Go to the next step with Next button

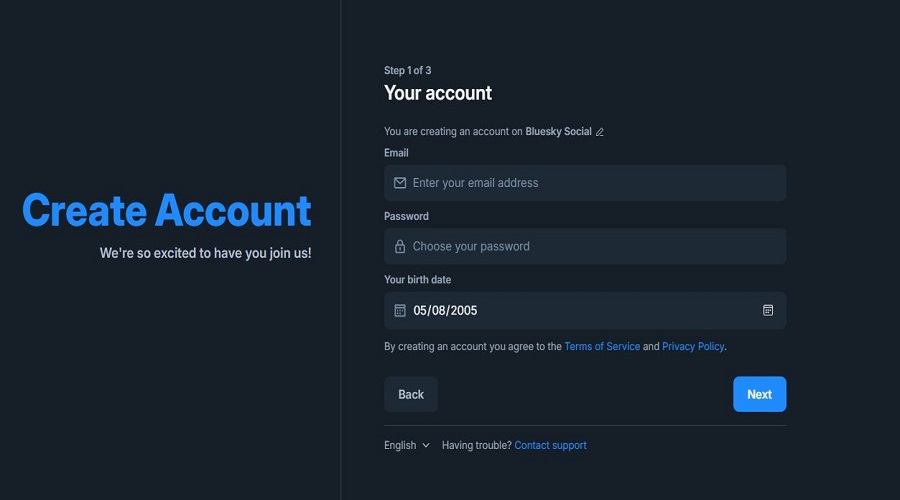(759, 394)
